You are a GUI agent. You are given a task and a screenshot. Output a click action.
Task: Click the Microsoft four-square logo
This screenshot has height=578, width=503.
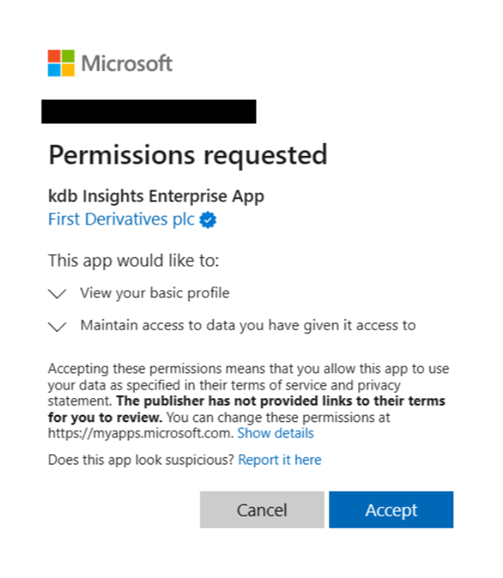[61, 63]
